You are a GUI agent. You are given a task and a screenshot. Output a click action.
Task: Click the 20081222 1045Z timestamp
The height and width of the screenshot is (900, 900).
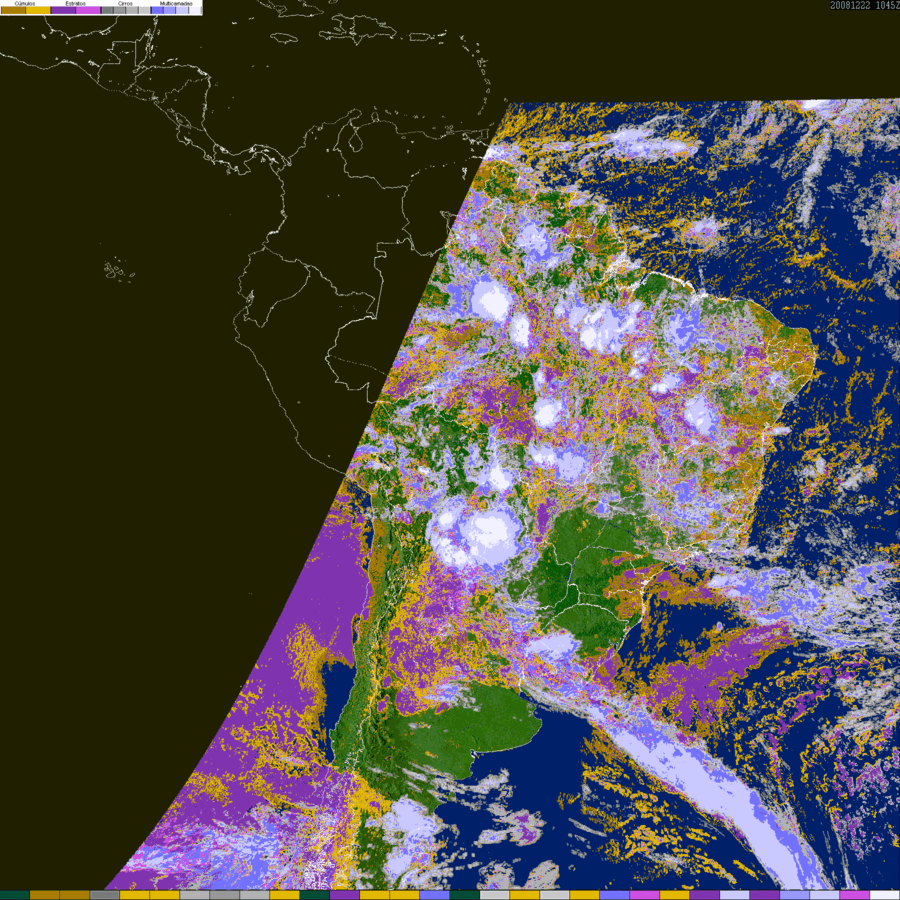[x=865, y=5]
